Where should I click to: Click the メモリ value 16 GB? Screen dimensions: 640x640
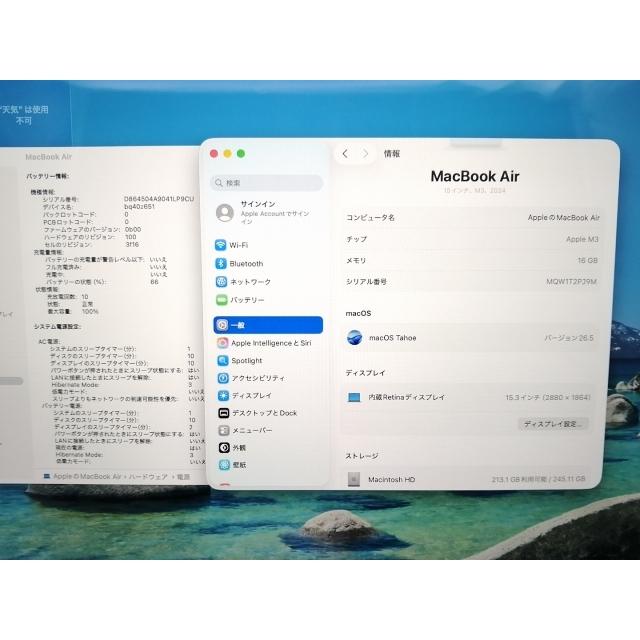point(588,260)
